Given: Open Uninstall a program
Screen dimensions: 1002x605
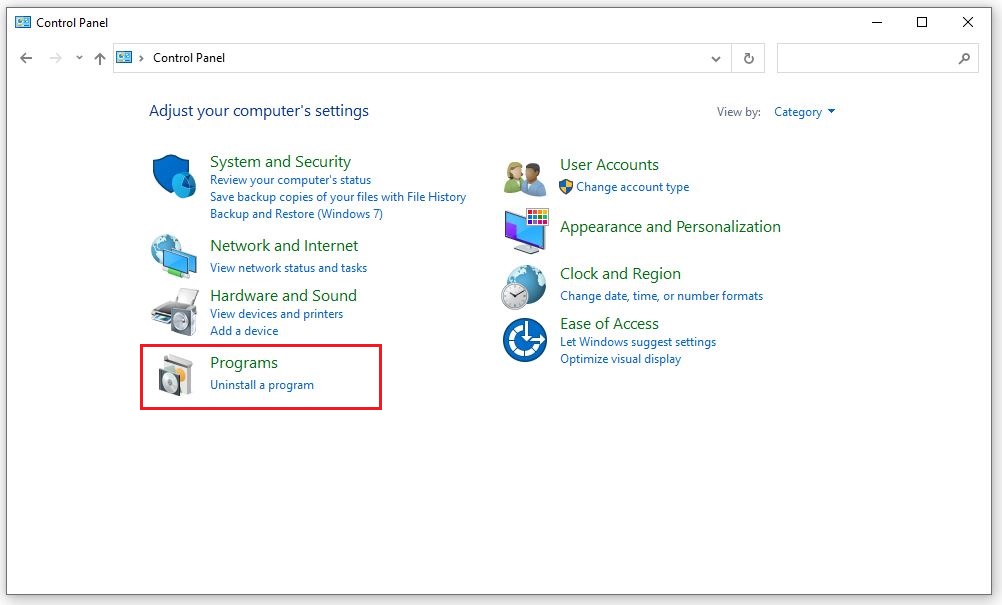Looking at the screenshot, I should [261, 384].
